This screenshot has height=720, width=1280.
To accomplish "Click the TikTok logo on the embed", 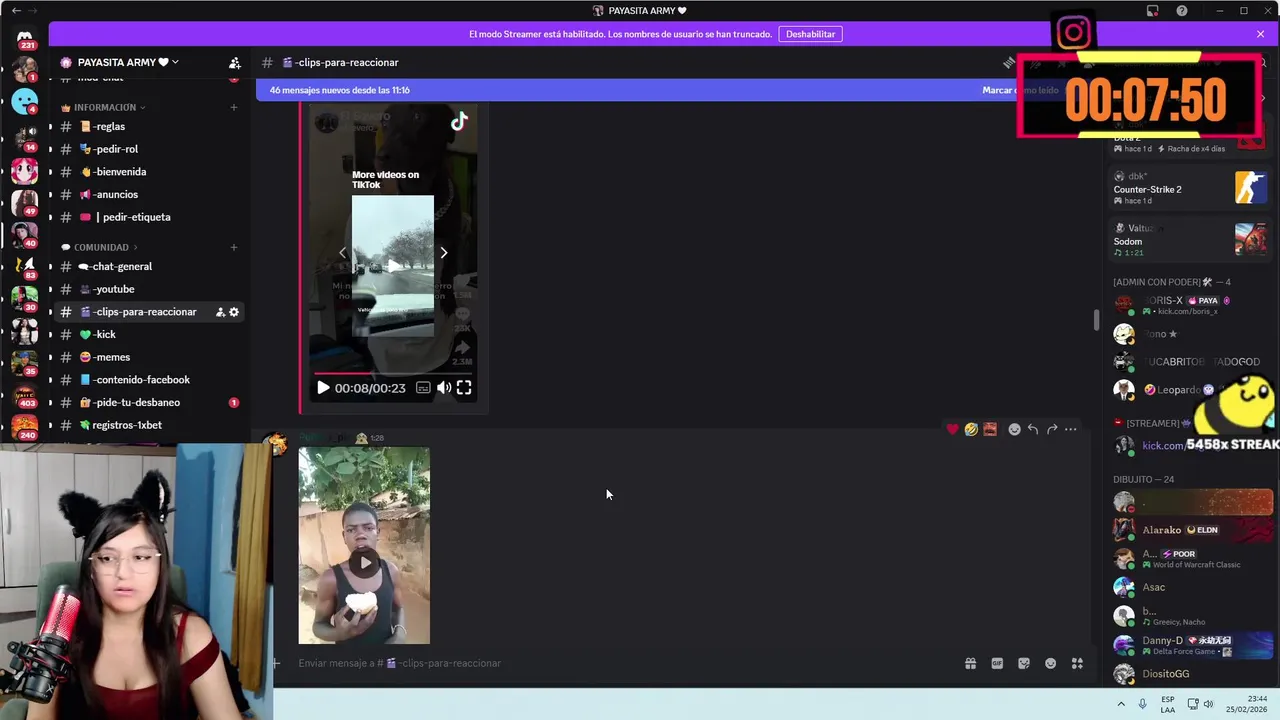I will 459,122.
